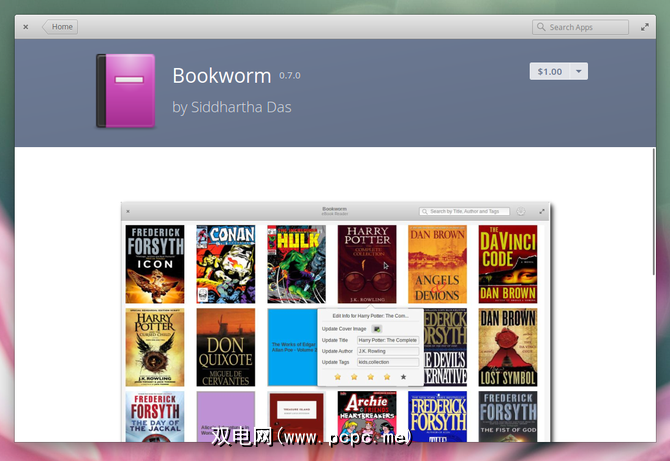Viewport: 670px width, 461px height.
Task: Set rating to five stars
Action: 403,377
